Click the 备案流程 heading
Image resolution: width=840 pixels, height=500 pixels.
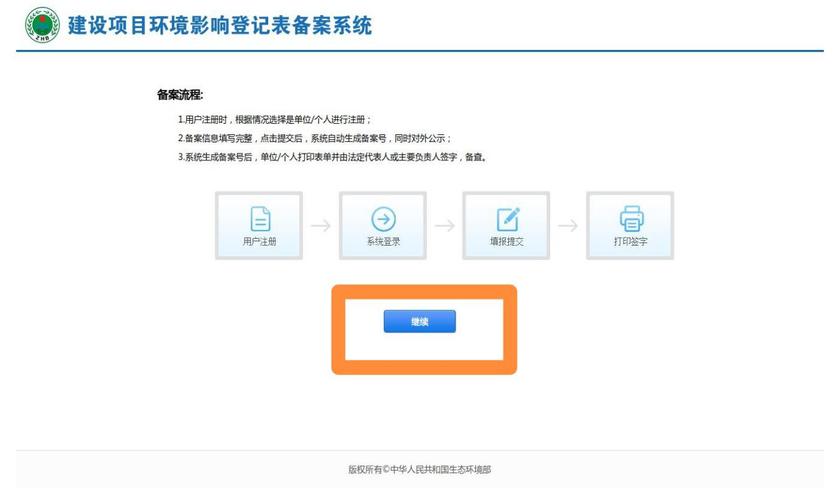click(180, 95)
